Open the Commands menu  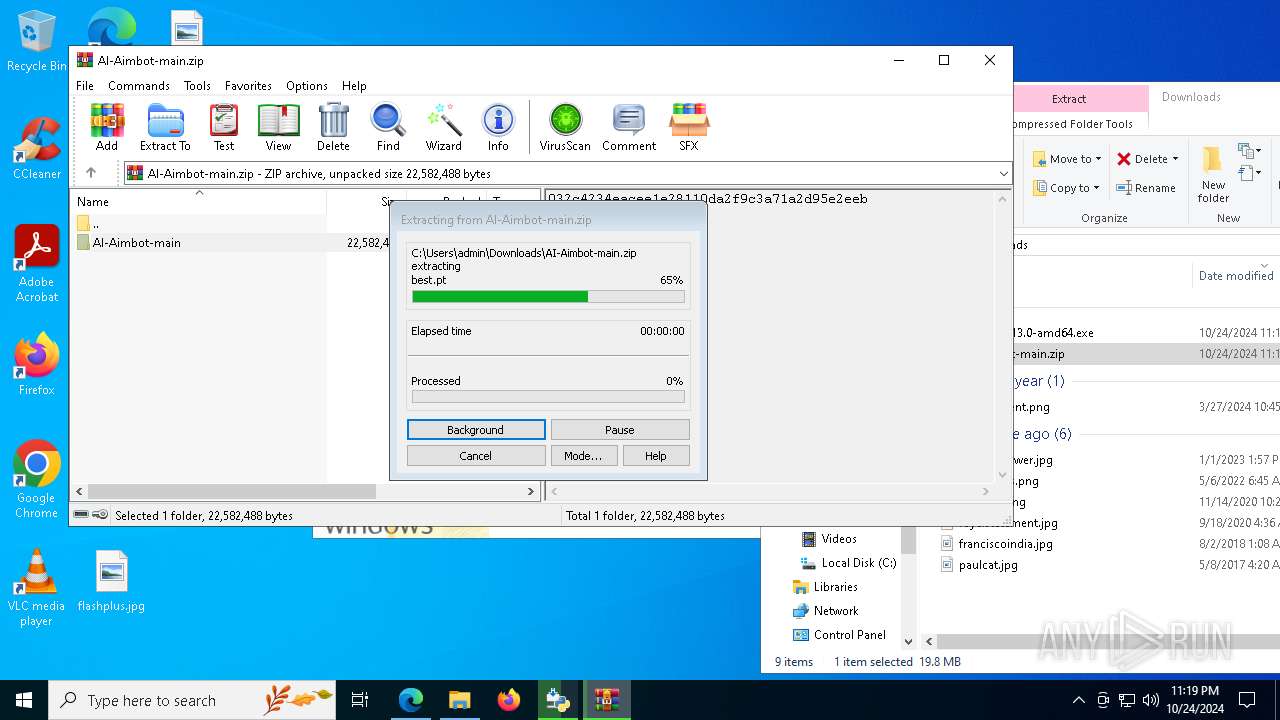point(139,86)
